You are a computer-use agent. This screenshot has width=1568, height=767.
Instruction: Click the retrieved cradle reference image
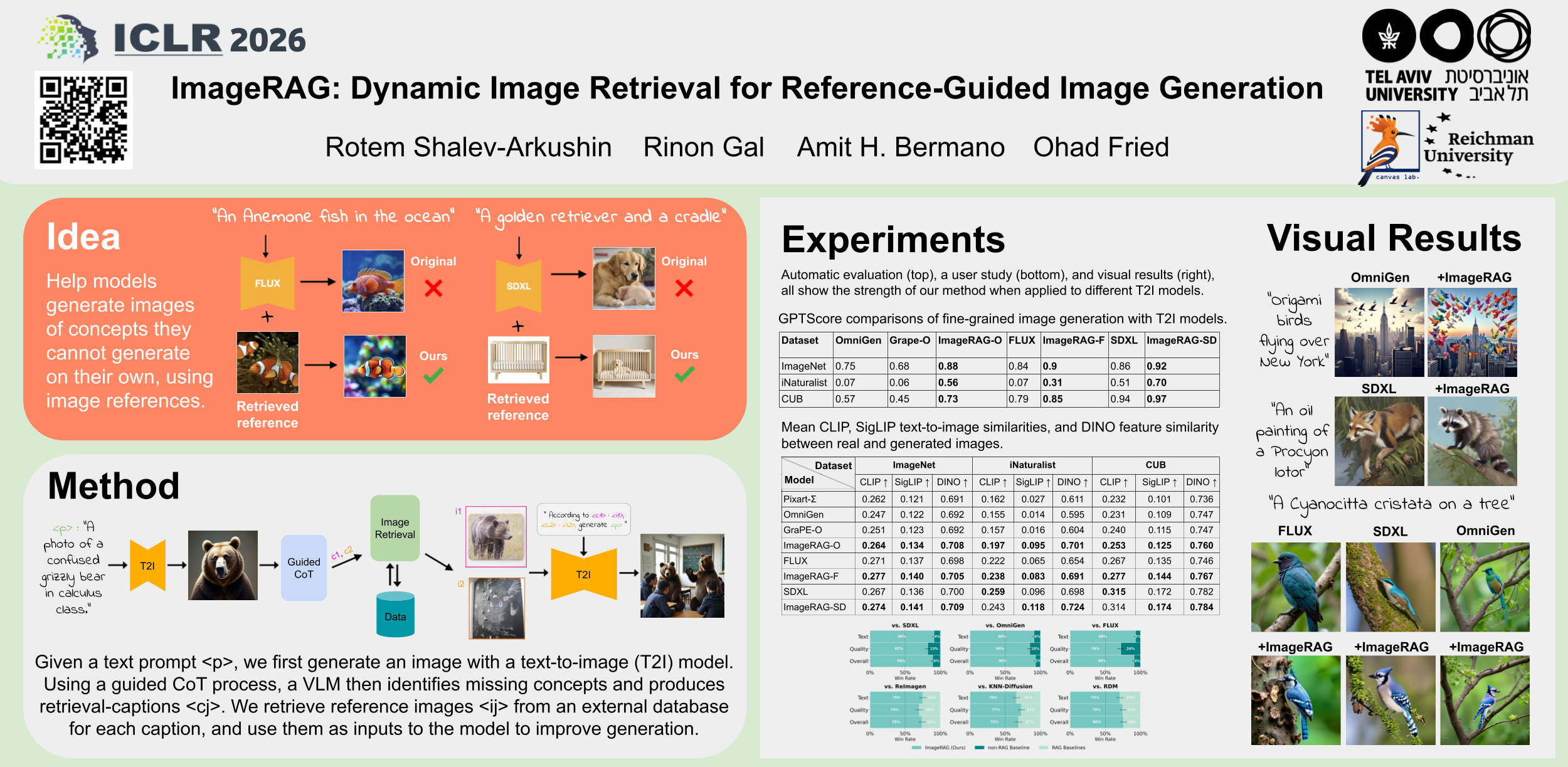[518, 359]
